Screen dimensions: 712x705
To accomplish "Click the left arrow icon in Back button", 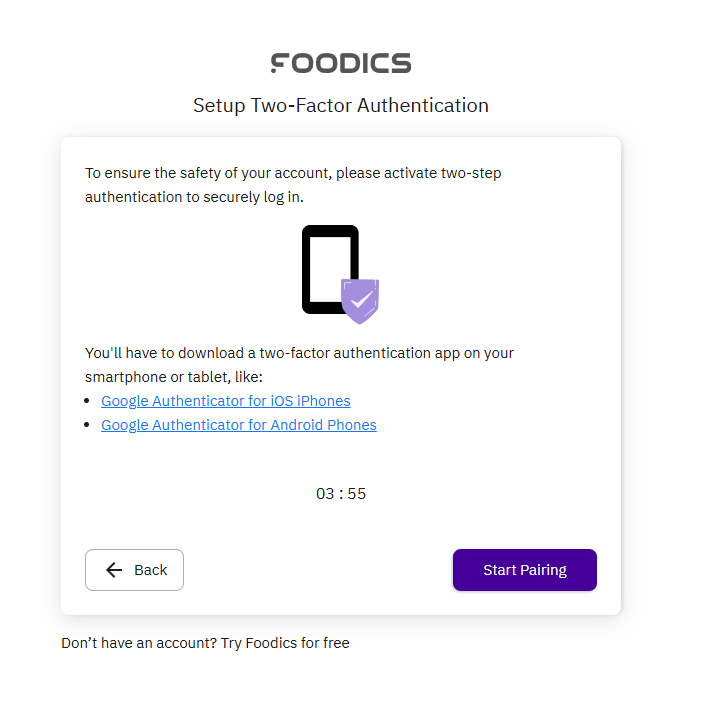I will tap(114, 570).
